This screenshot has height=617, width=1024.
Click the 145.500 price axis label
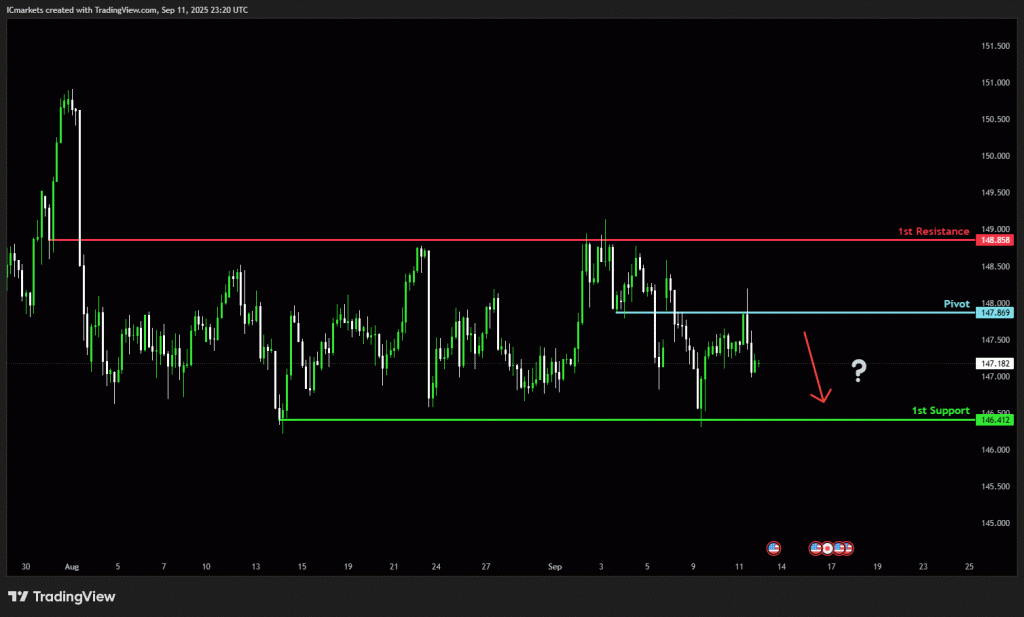tap(995, 486)
